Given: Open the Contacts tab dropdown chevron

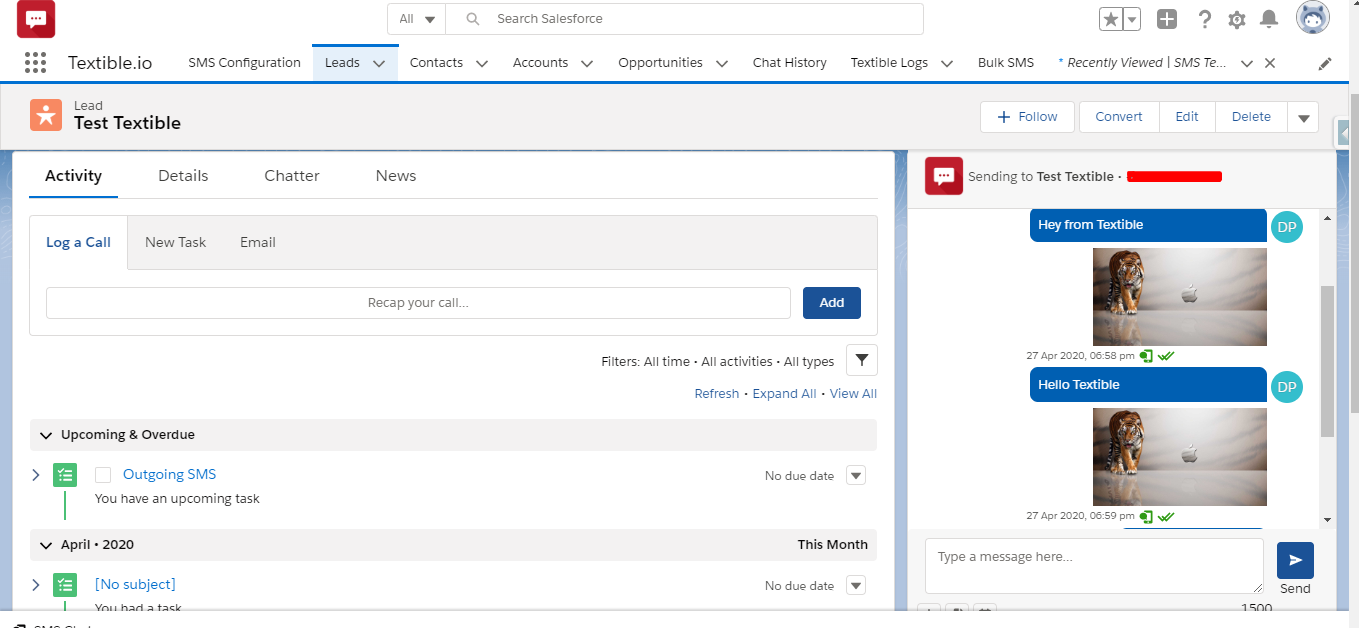Looking at the screenshot, I should 482,63.
